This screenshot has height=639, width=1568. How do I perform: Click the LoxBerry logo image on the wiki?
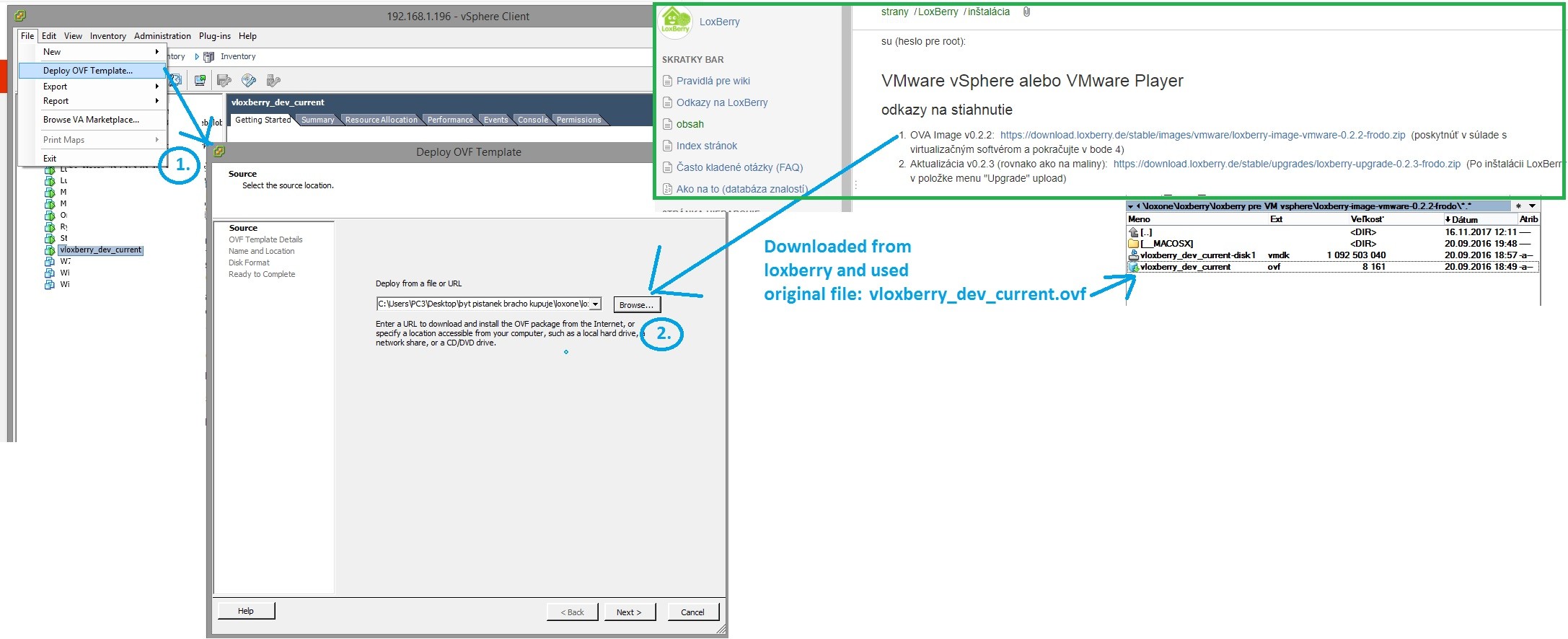[x=676, y=22]
